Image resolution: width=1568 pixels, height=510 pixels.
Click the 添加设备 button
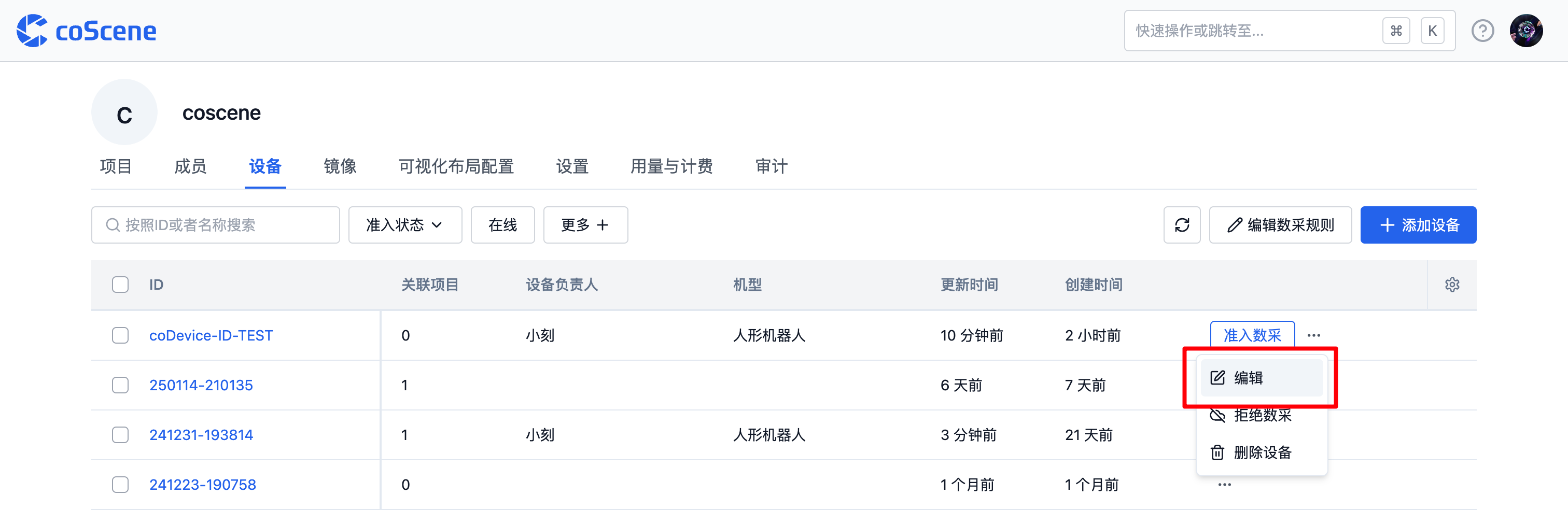[1418, 225]
